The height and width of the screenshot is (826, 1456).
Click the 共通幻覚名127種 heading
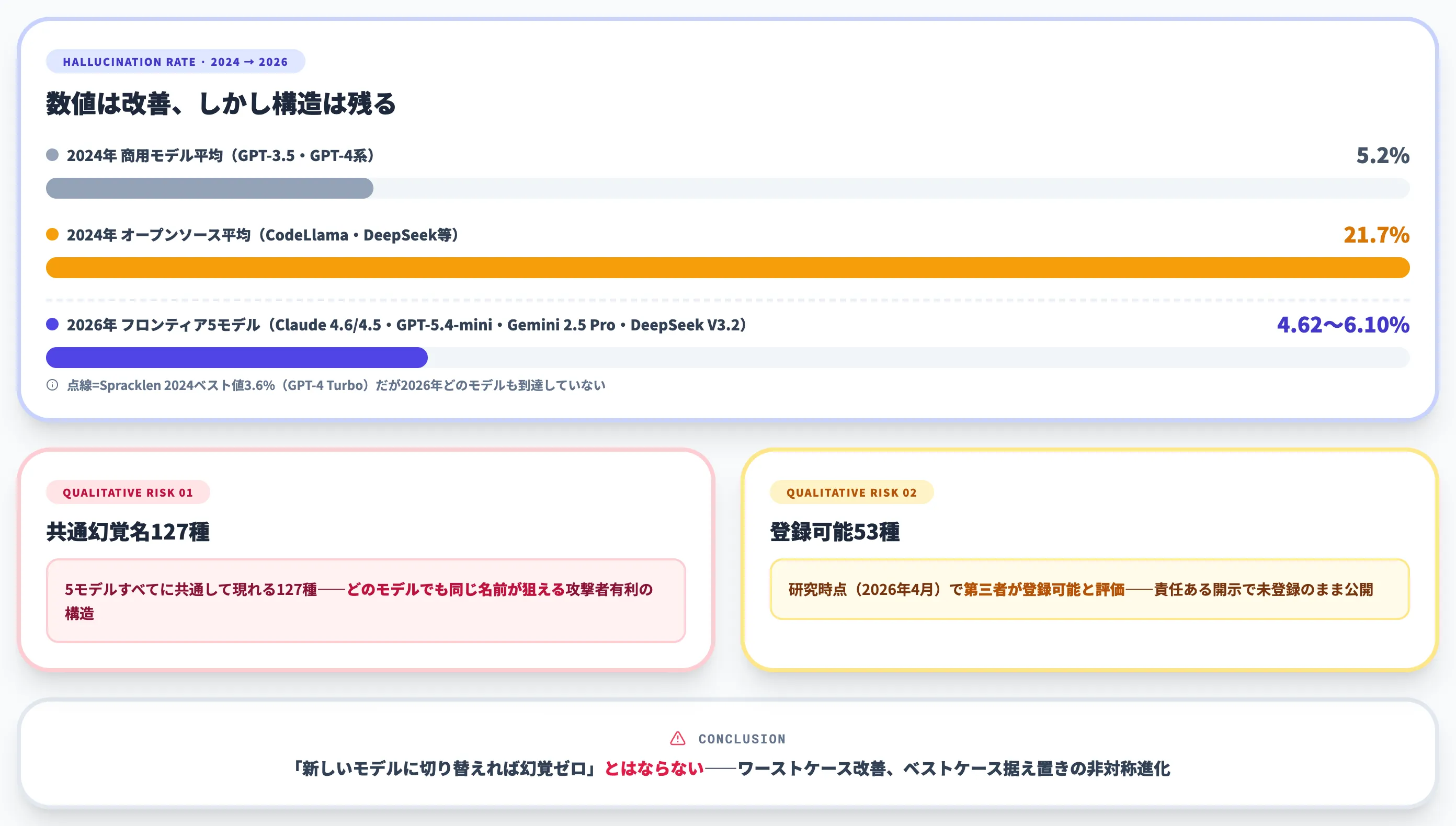(x=128, y=532)
